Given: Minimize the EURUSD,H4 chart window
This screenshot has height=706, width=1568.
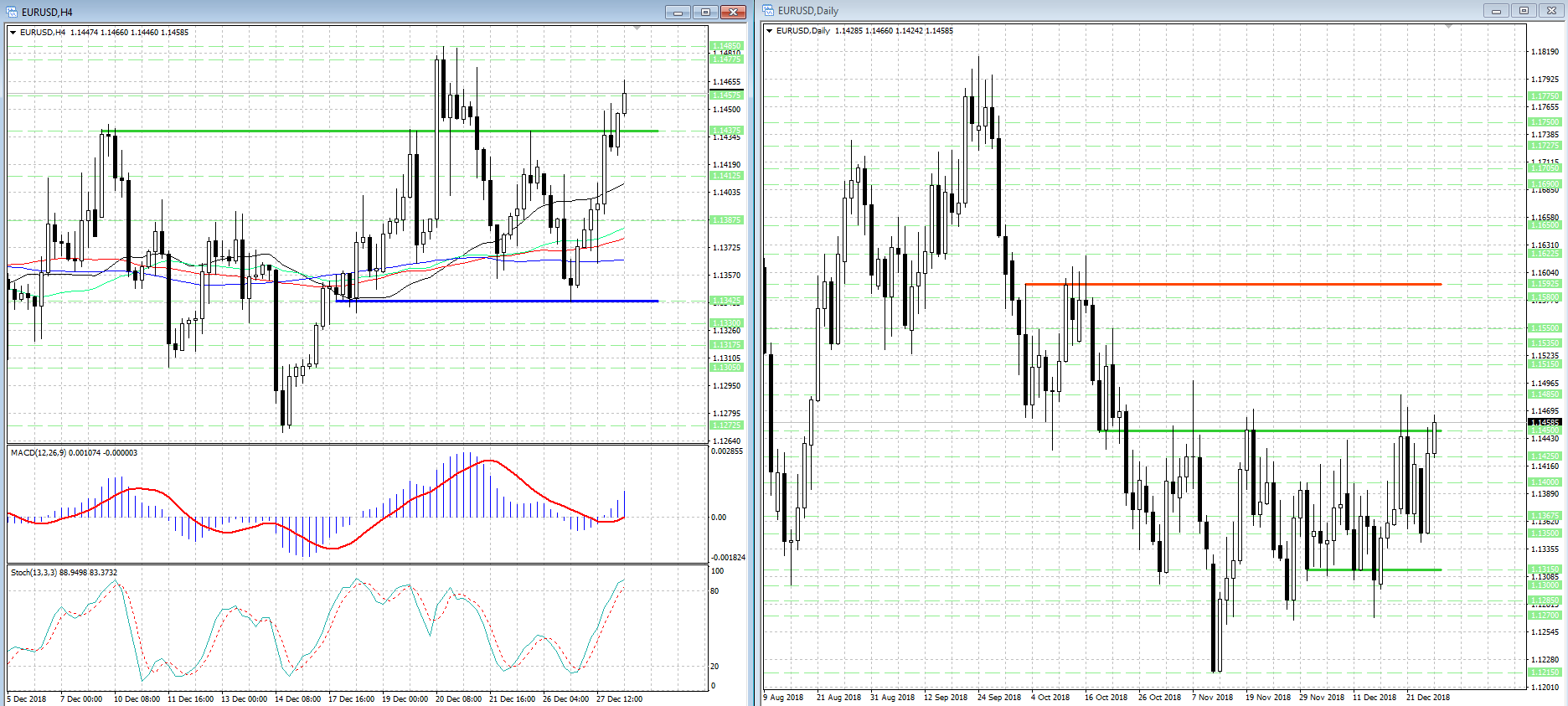Looking at the screenshot, I should [x=678, y=12].
